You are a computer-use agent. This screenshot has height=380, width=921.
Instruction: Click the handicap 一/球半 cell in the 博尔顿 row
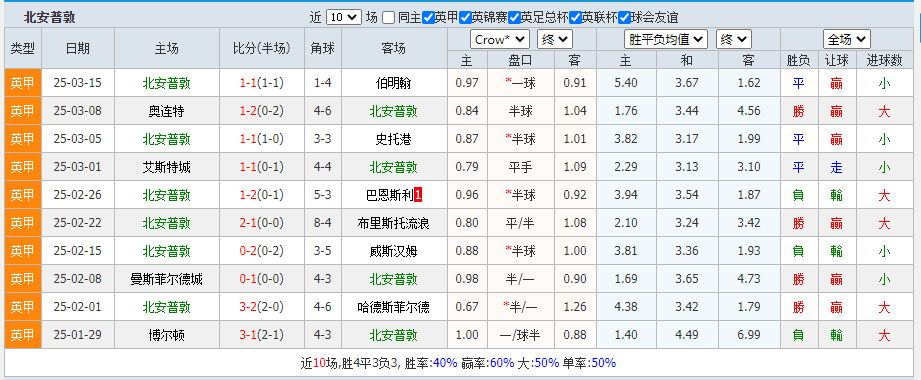(520, 335)
